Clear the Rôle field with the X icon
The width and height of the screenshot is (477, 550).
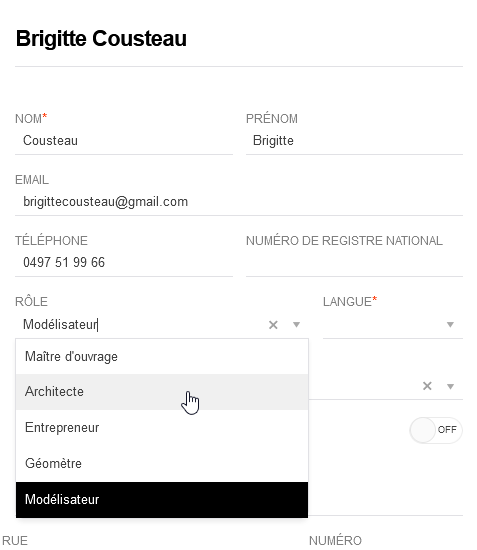(x=273, y=325)
